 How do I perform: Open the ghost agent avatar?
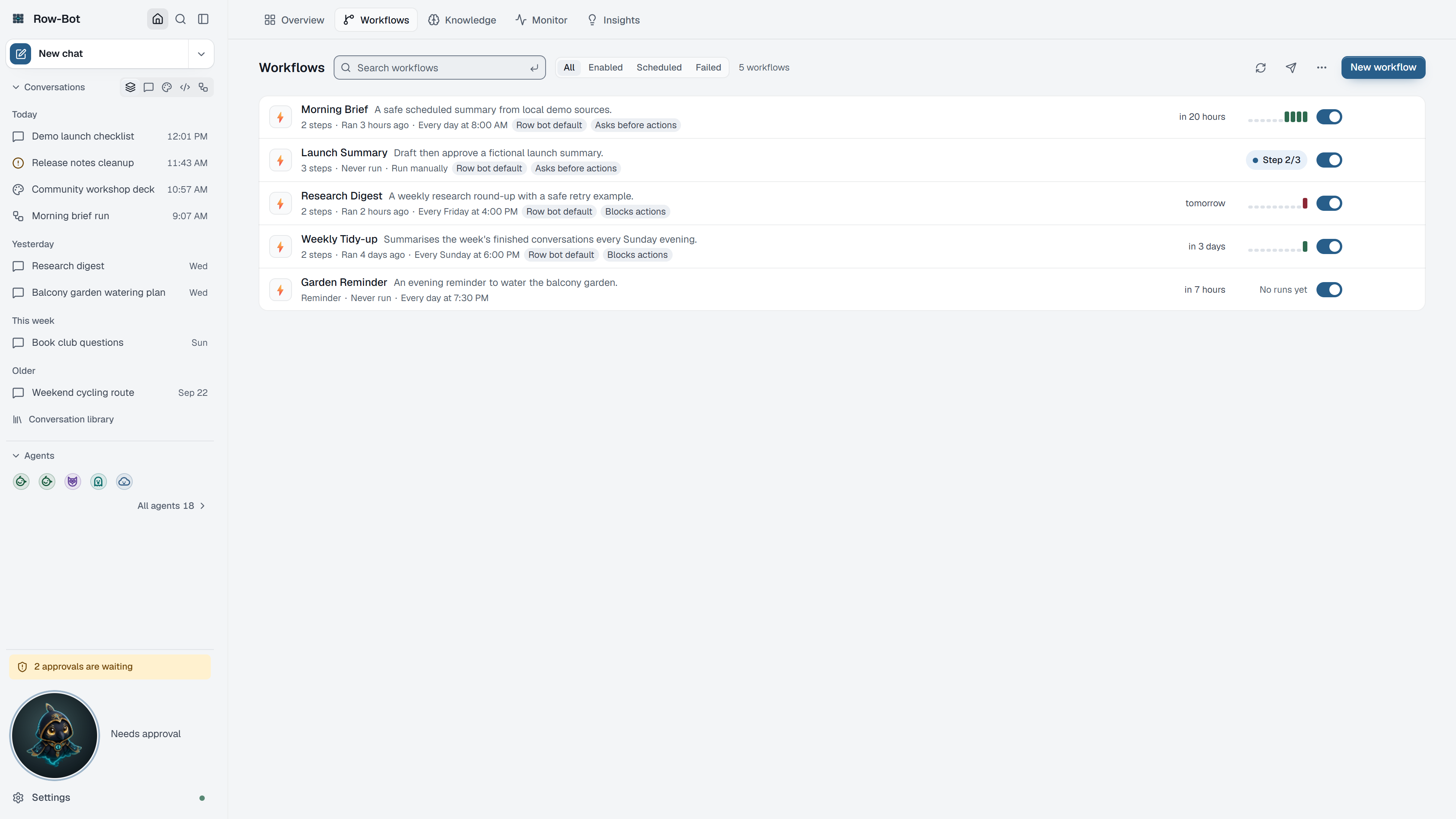[x=98, y=482]
